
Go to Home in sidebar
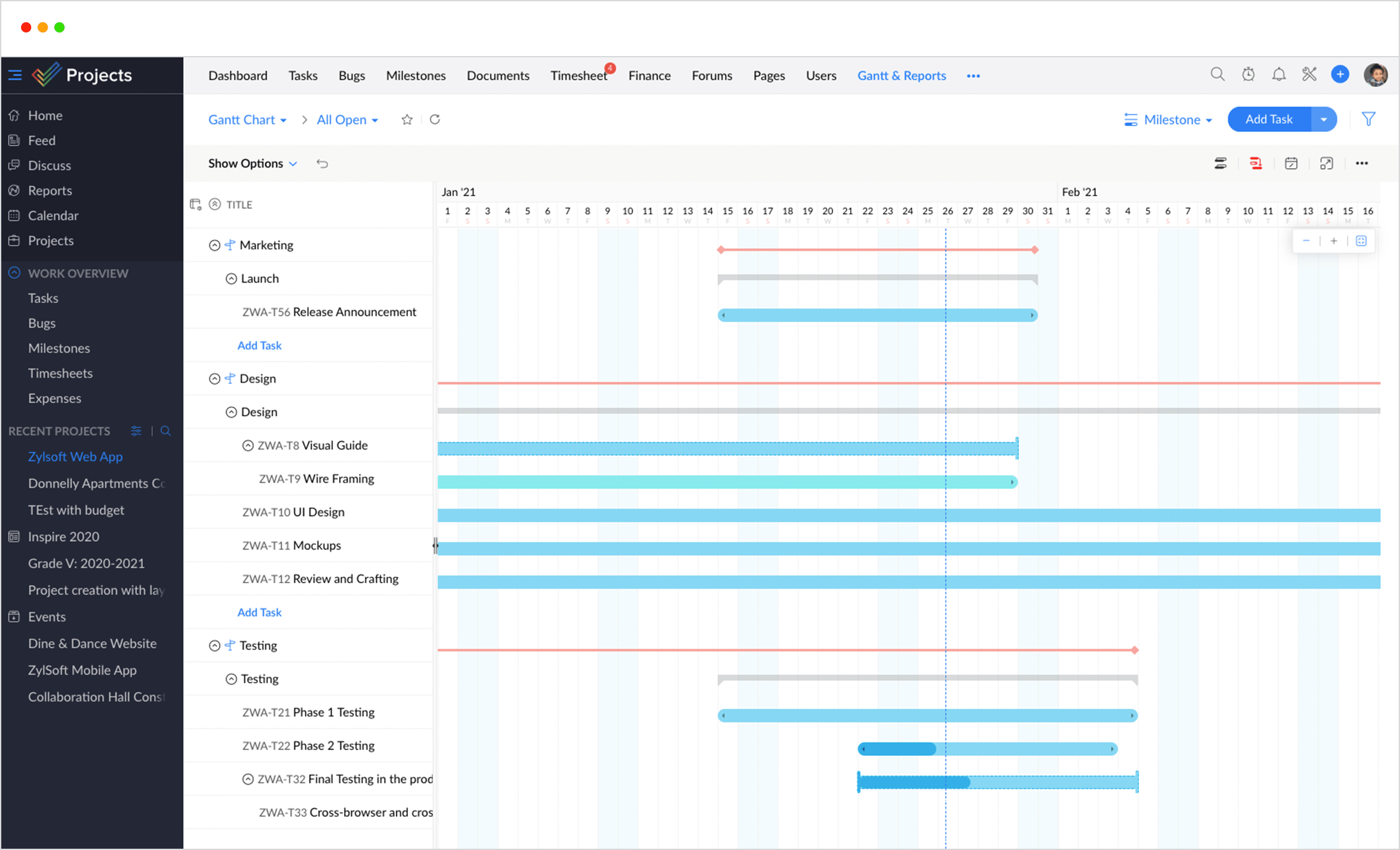coord(45,115)
